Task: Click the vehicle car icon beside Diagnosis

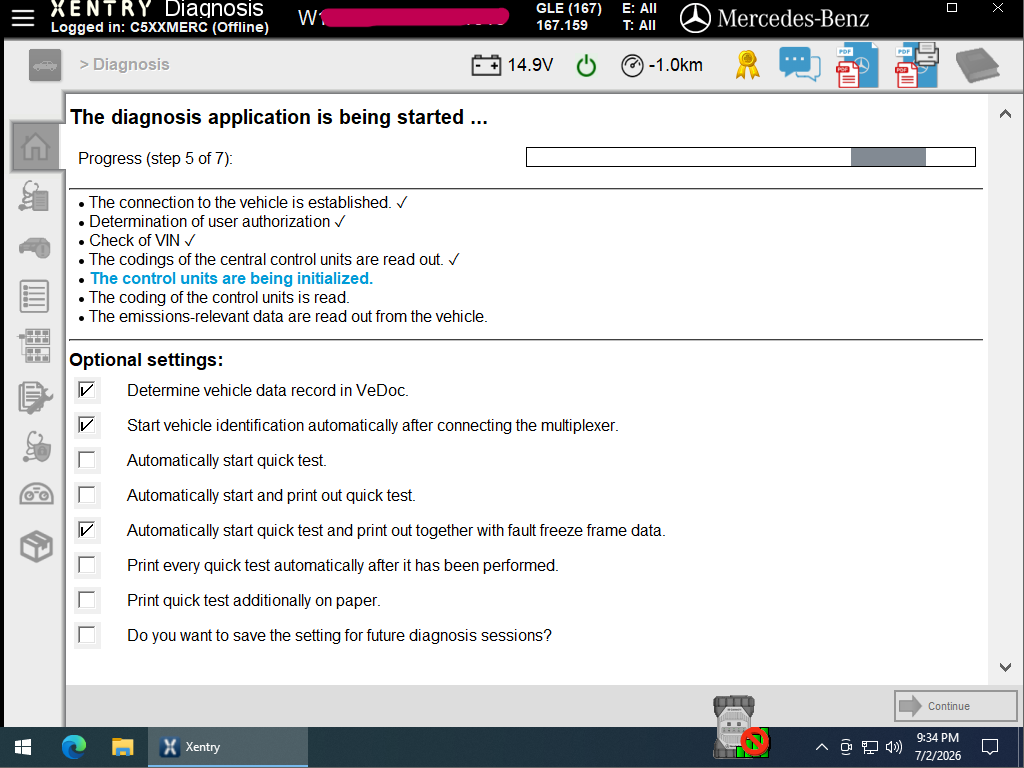Action: tap(45, 65)
